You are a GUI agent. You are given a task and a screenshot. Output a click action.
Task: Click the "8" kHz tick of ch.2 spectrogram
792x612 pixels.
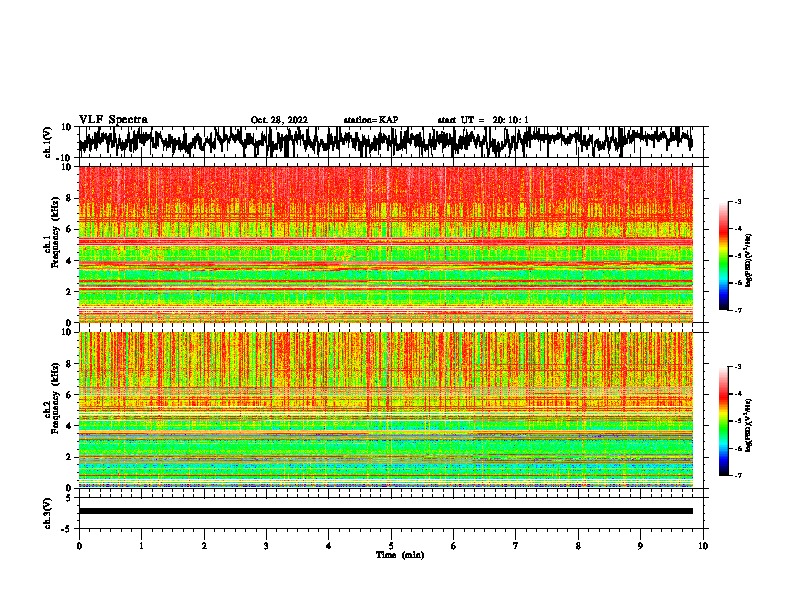point(69,364)
